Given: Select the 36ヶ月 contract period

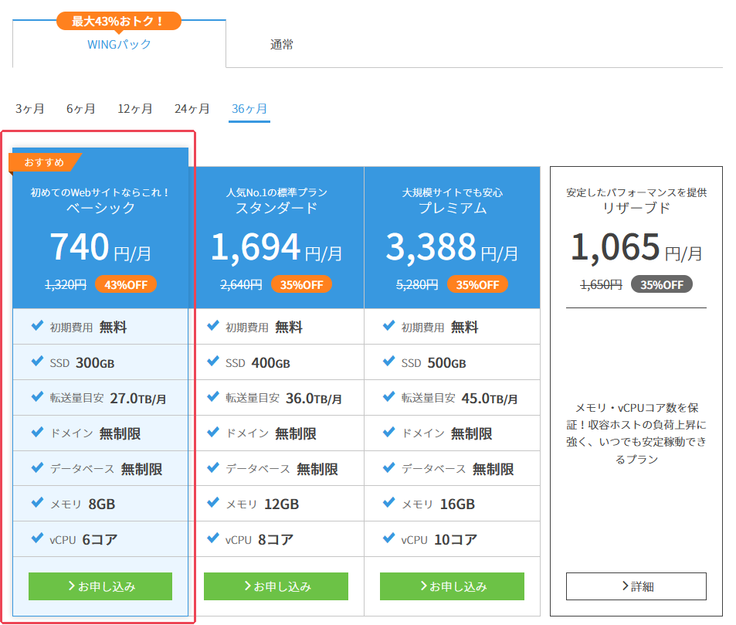Looking at the screenshot, I should pos(249,108).
